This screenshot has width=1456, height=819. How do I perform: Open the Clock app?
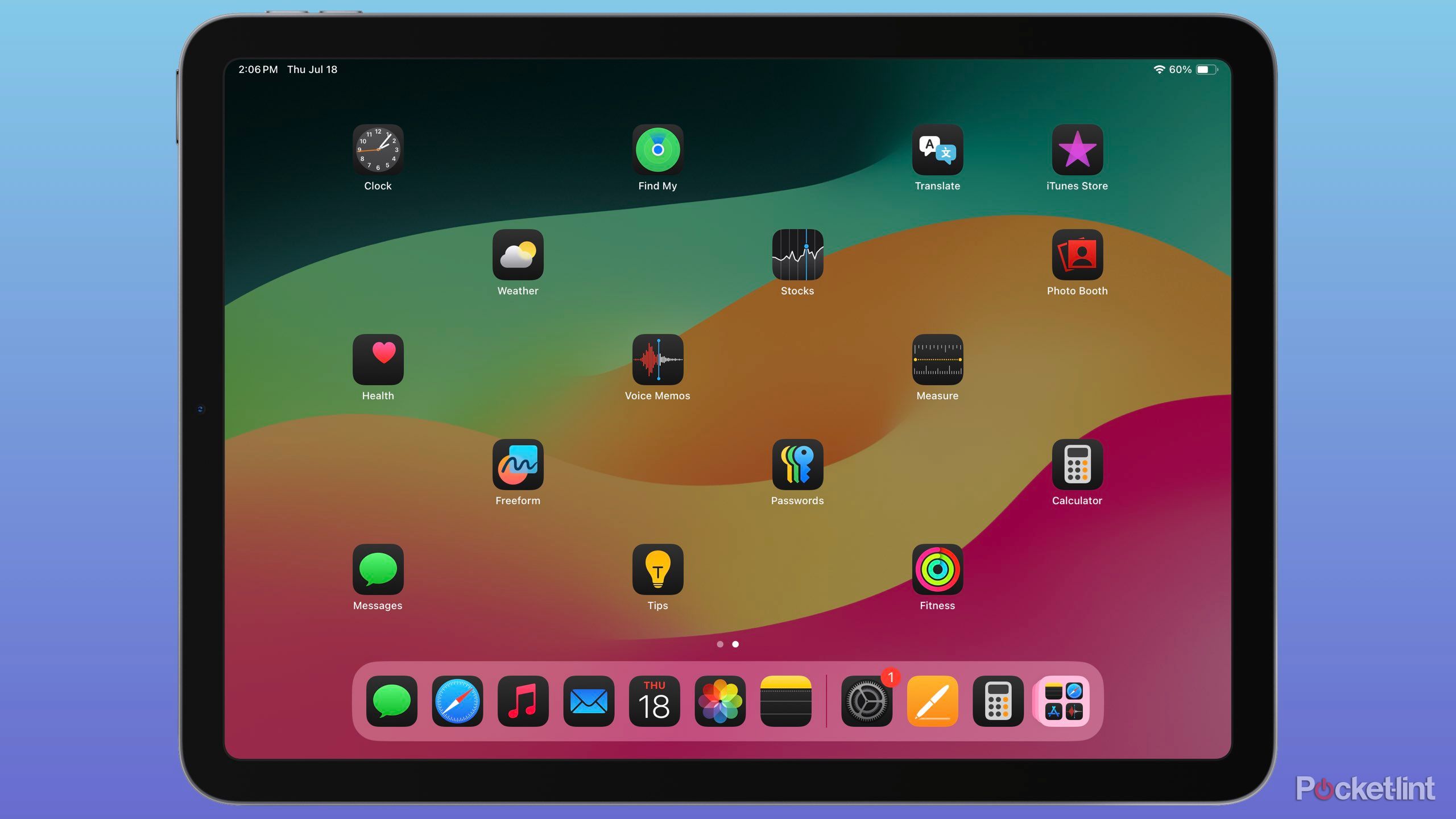point(378,150)
